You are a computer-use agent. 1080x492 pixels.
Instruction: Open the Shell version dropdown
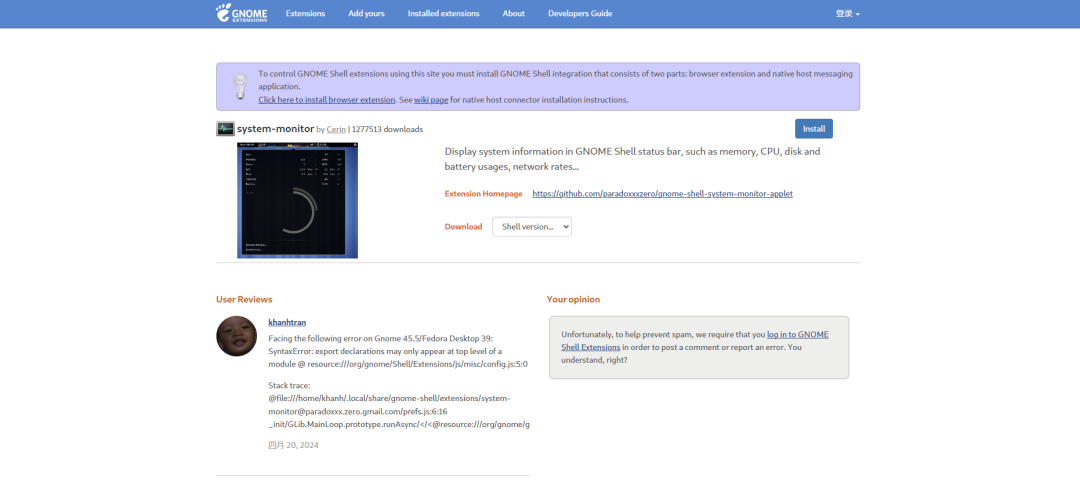(x=532, y=227)
